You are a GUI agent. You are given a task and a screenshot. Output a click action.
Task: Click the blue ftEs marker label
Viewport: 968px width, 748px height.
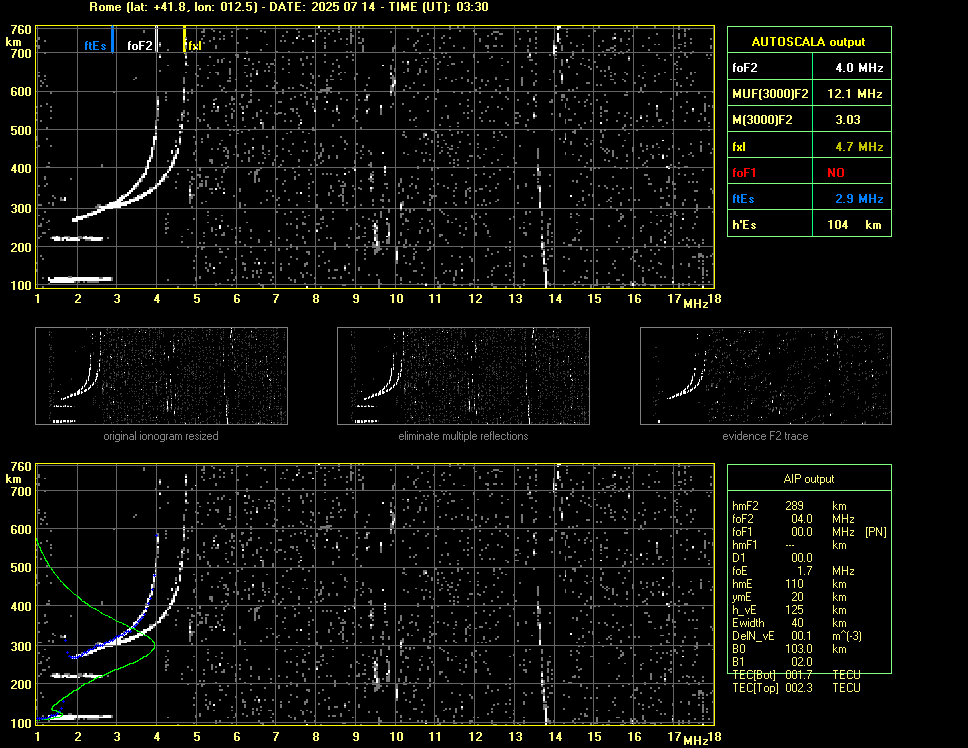pos(95,46)
